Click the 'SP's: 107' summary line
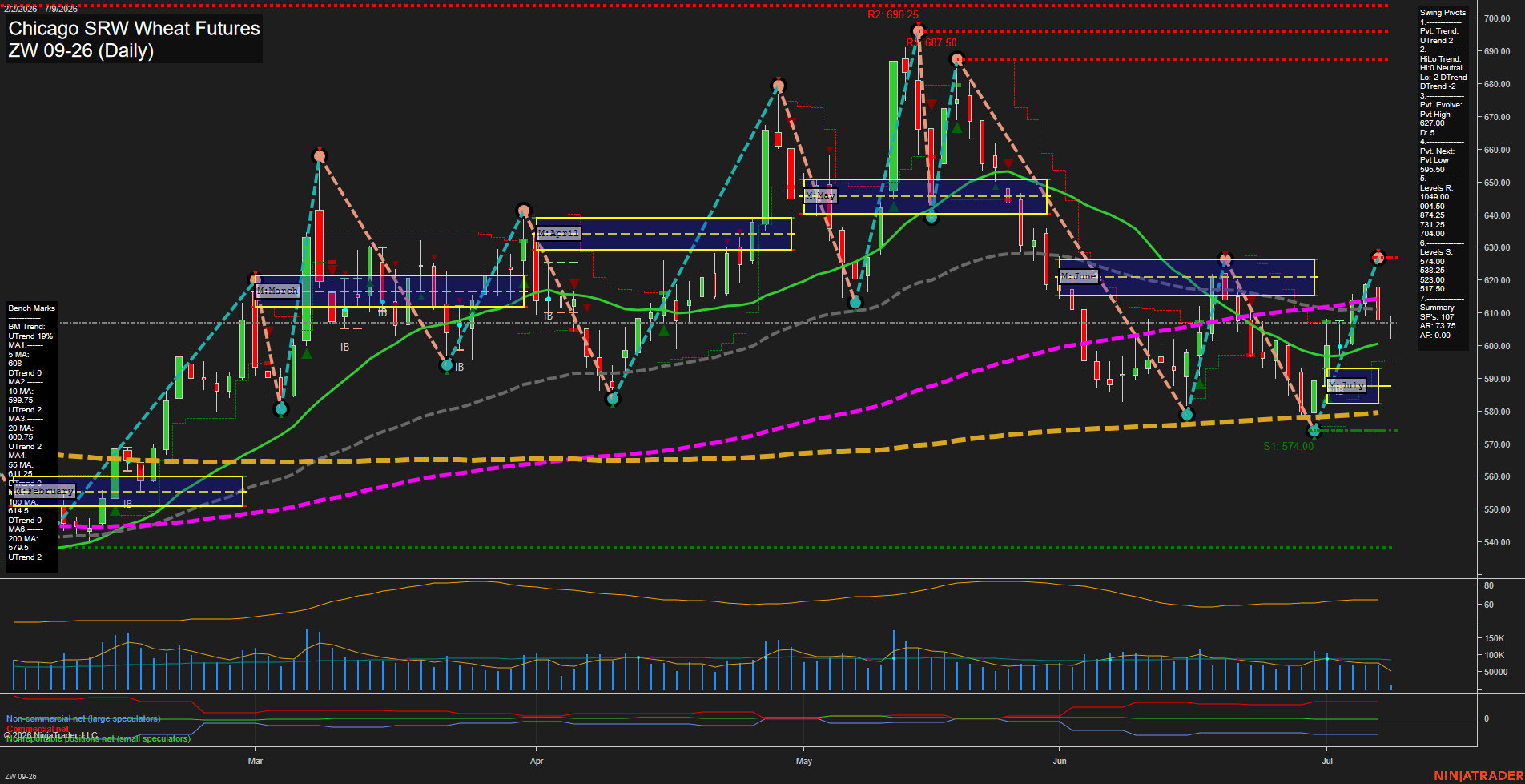Screen dimensions: 1525x784 pos(1437,316)
